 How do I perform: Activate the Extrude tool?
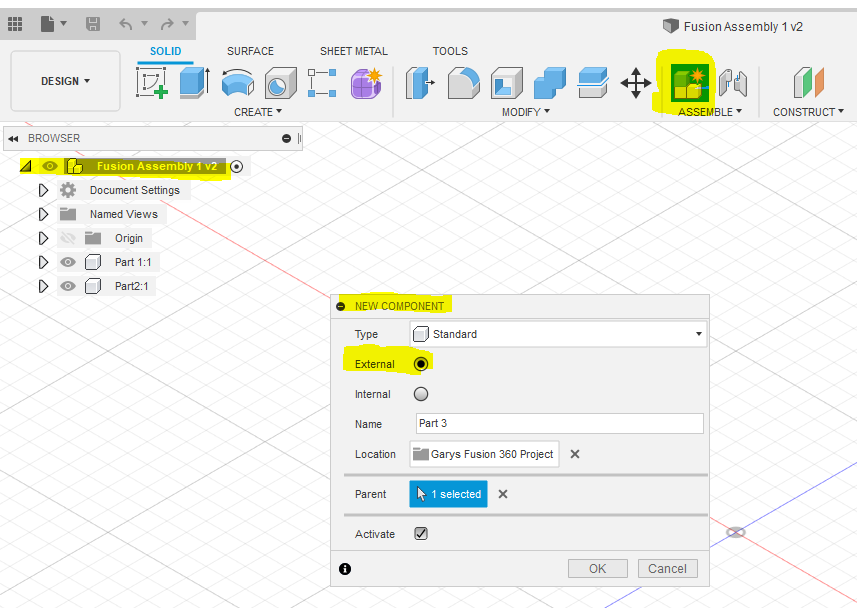(192, 84)
